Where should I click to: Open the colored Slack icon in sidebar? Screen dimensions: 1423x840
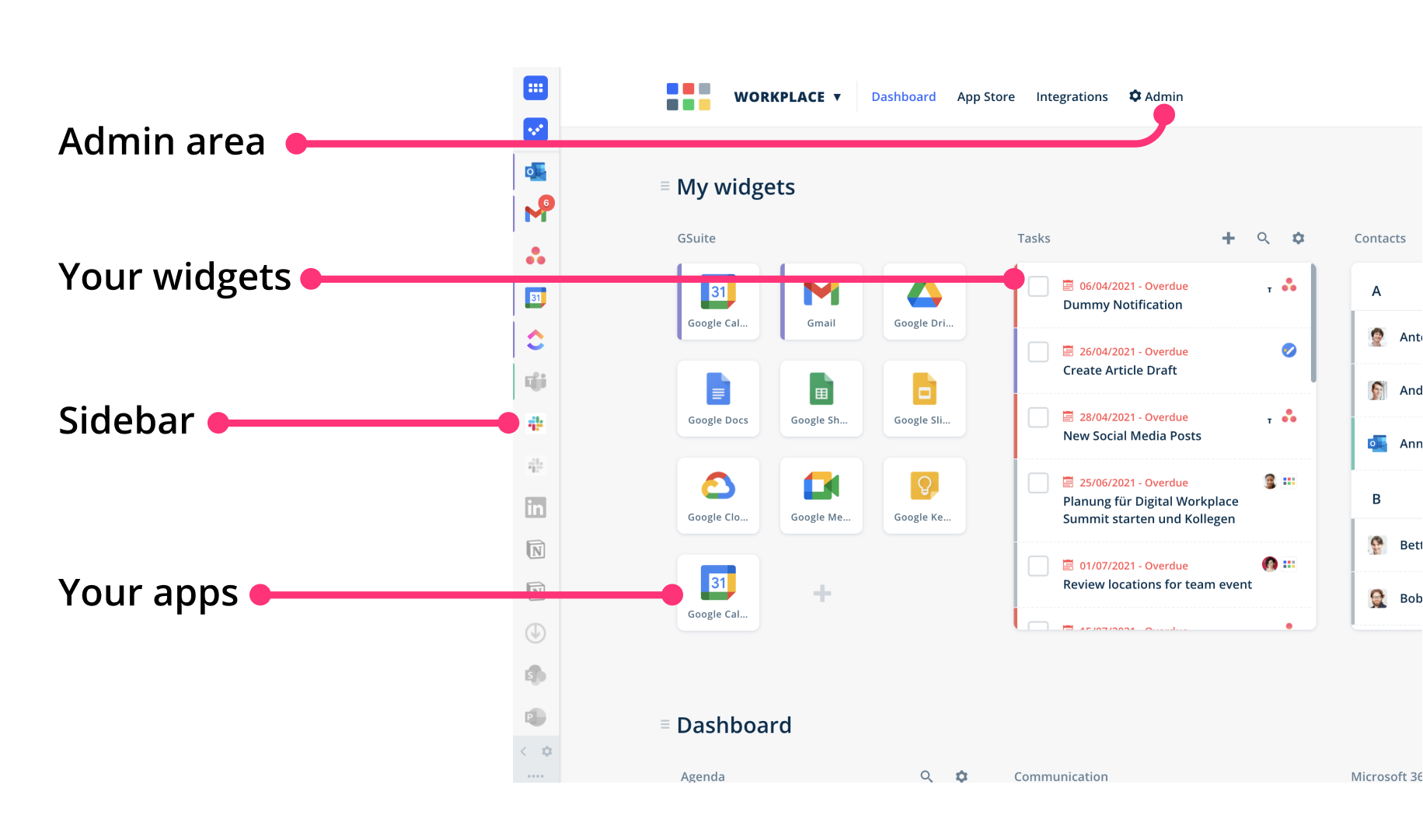535,423
